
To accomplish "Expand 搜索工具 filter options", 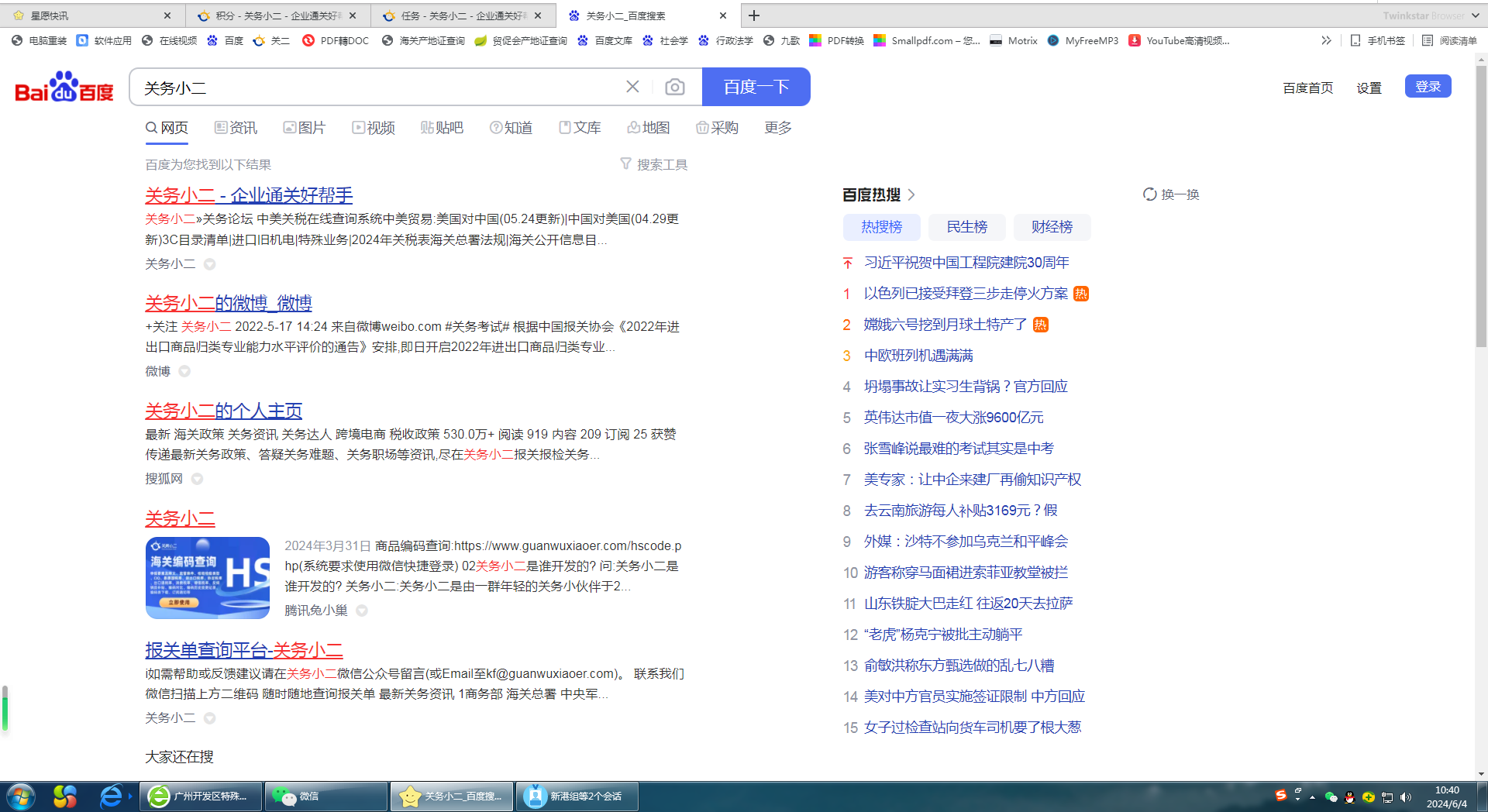I will [x=654, y=164].
